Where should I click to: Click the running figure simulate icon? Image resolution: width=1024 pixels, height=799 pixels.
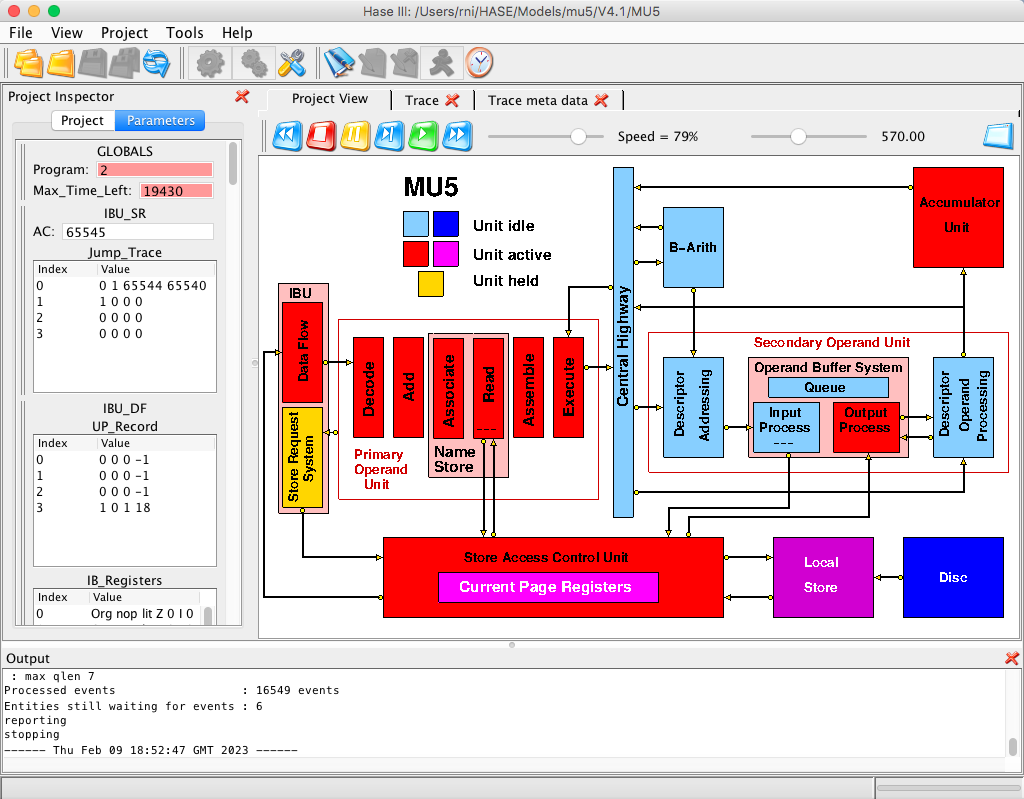[441, 63]
